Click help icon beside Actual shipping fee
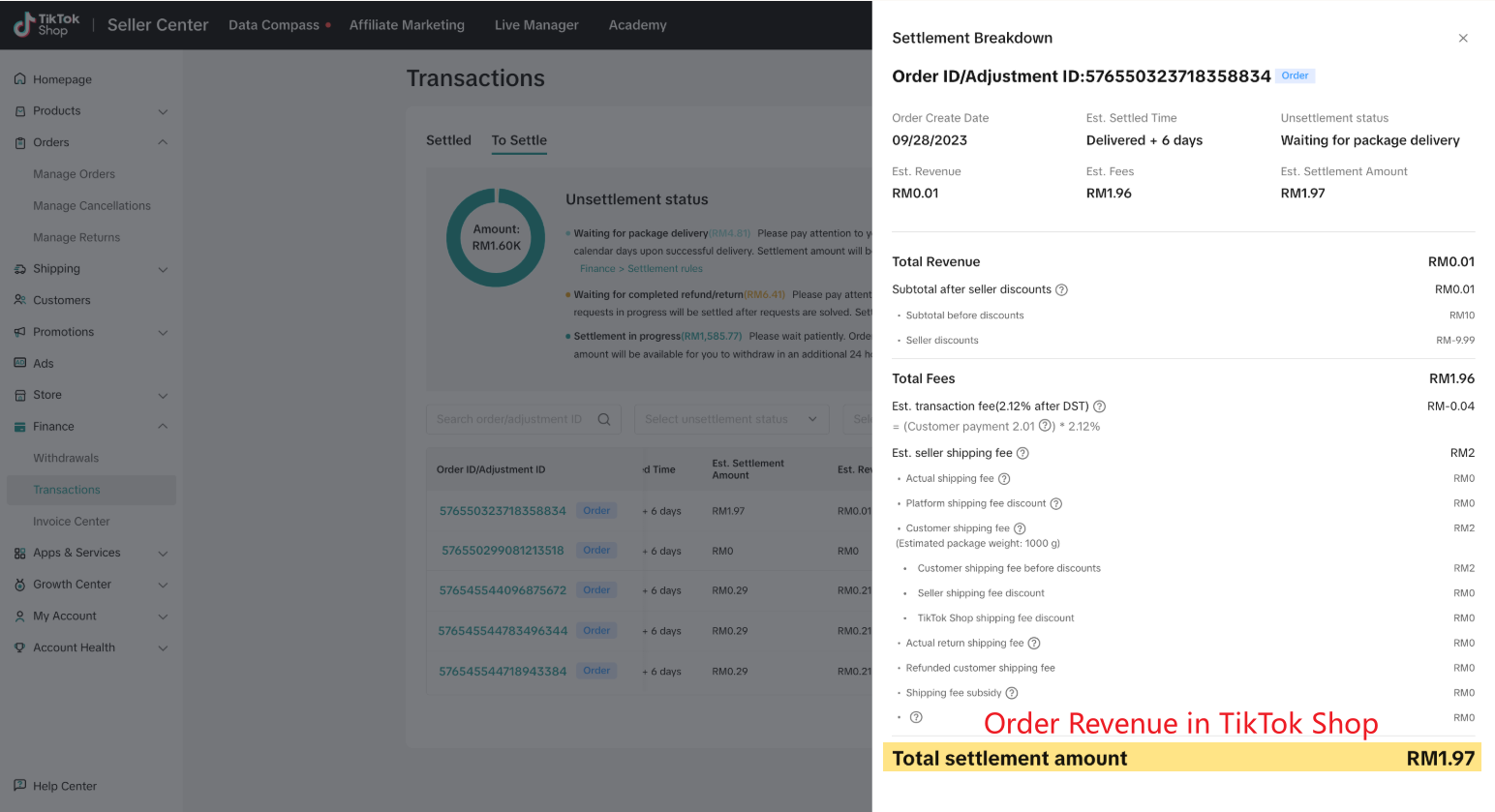The height and width of the screenshot is (812, 1495). [x=1004, y=479]
